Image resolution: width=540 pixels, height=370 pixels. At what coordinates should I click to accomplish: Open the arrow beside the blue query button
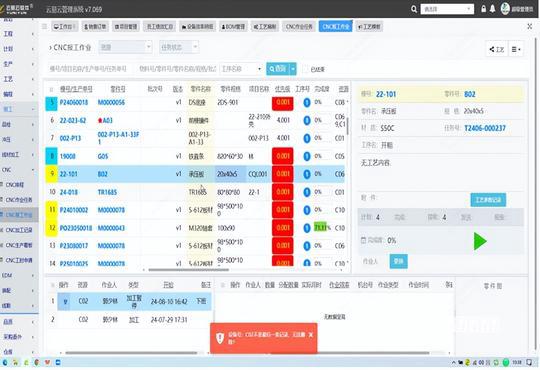(293, 69)
